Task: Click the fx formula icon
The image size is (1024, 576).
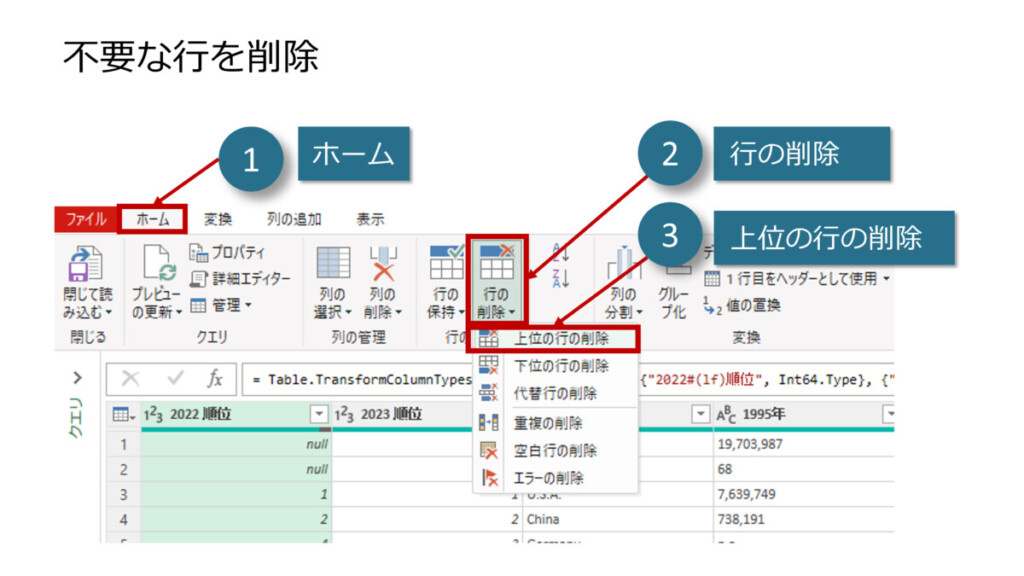Action: pyautogui.click(x=214, y=380)
